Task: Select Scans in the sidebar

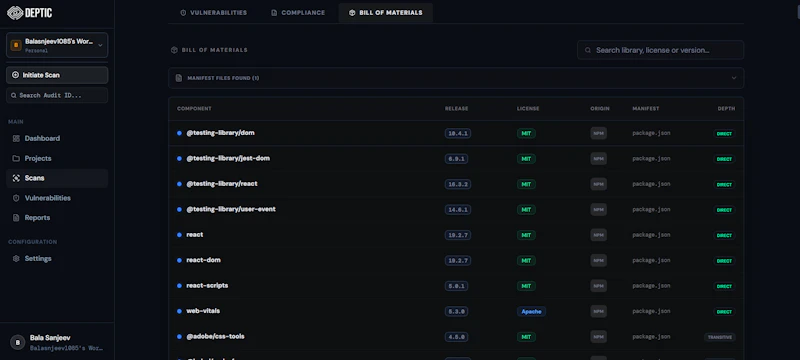Action: coord(57,178)
